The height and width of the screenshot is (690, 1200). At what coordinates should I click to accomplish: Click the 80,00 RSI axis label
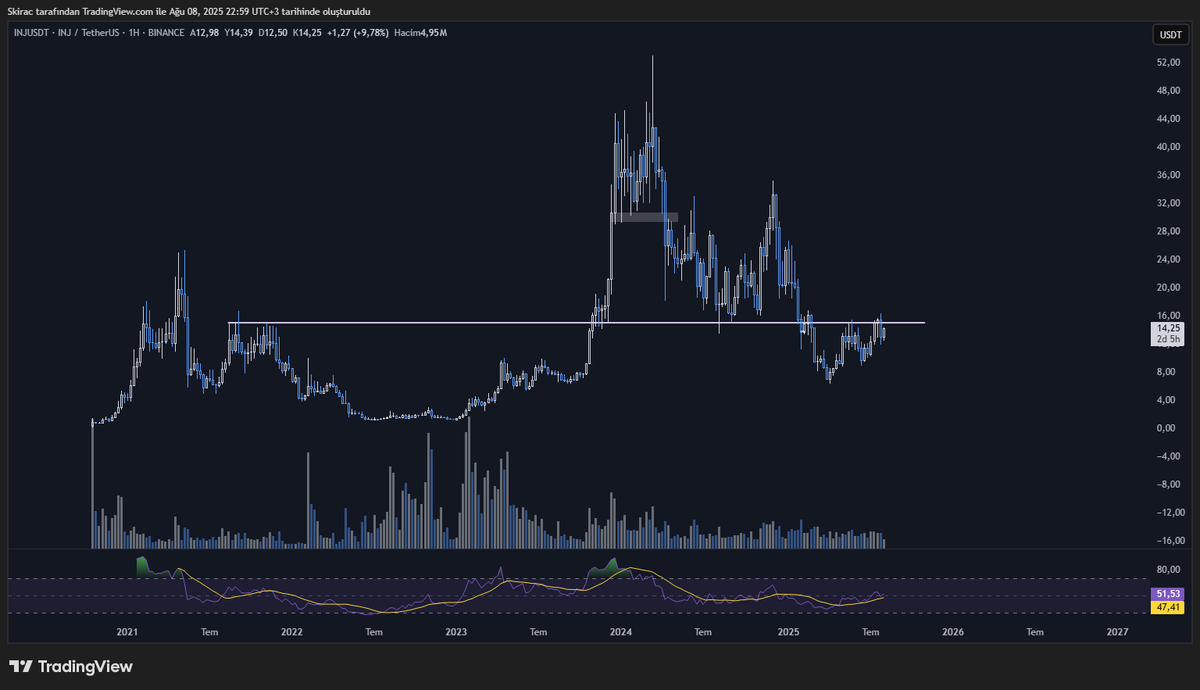point(1169,570)
